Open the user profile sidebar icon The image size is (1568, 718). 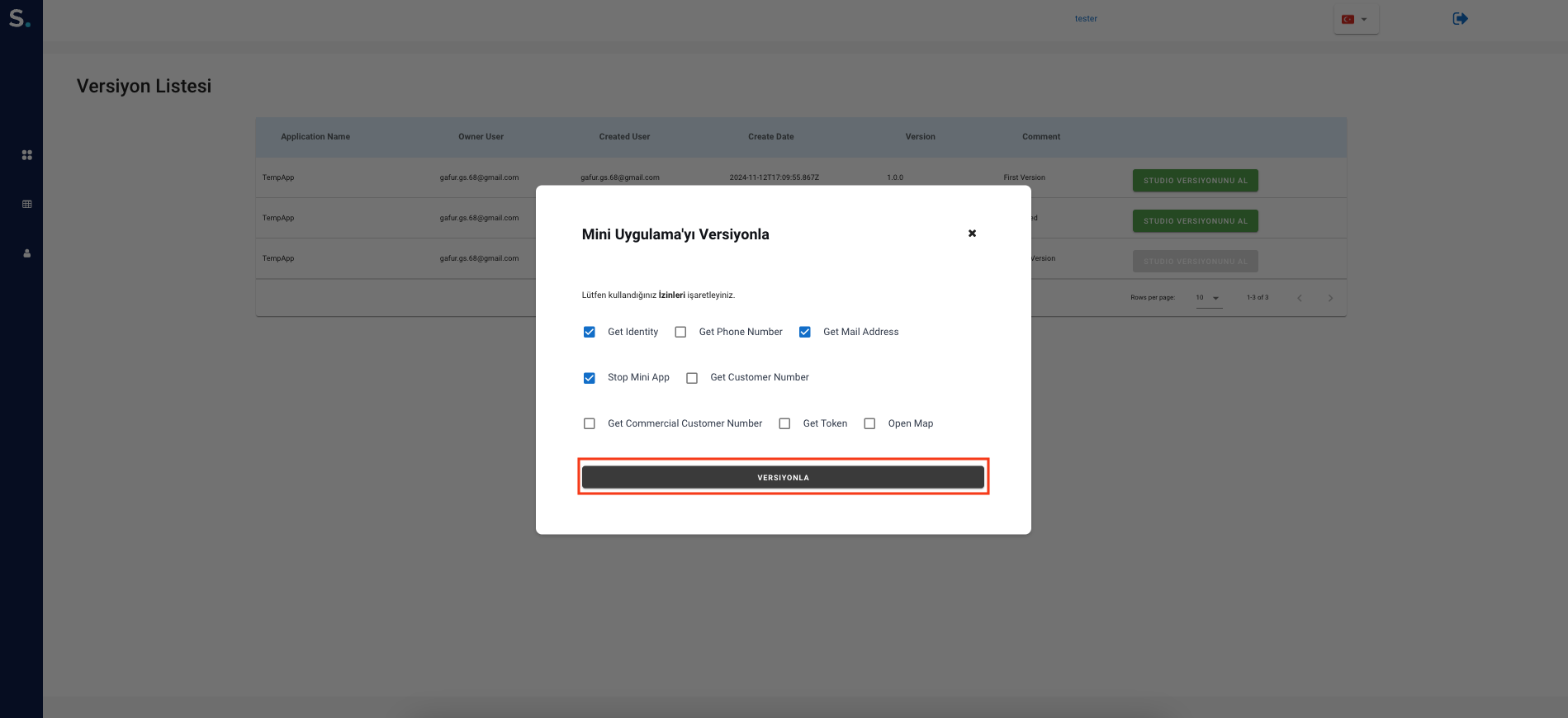[x=27, y=253]
